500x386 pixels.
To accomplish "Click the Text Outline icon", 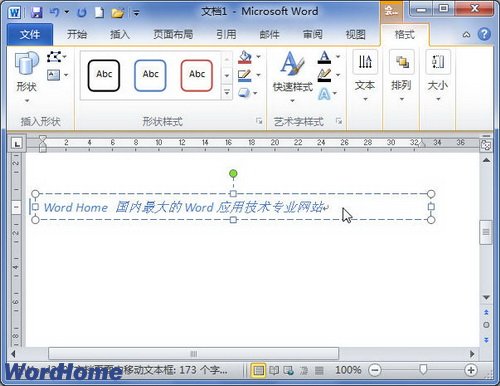I will point(324,75).
